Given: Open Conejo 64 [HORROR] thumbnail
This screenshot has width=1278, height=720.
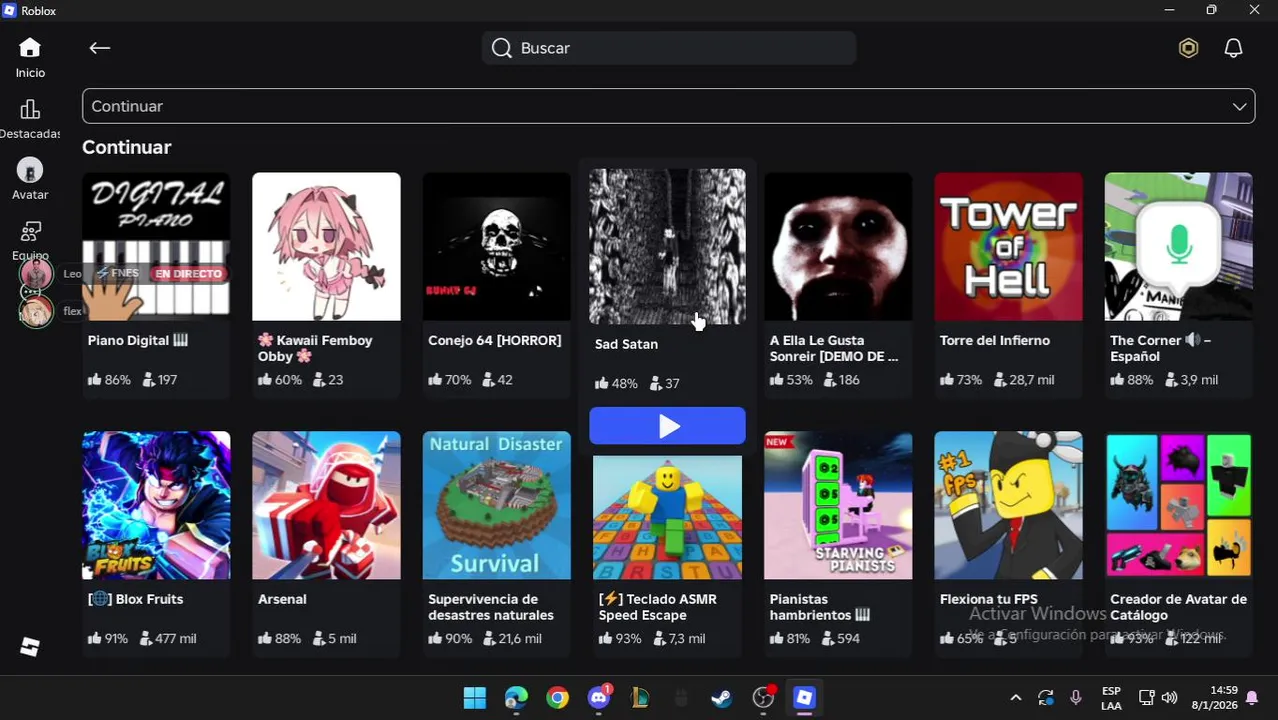Looking at the screenshot, I should pyautogui.click(x=496, y=246).
